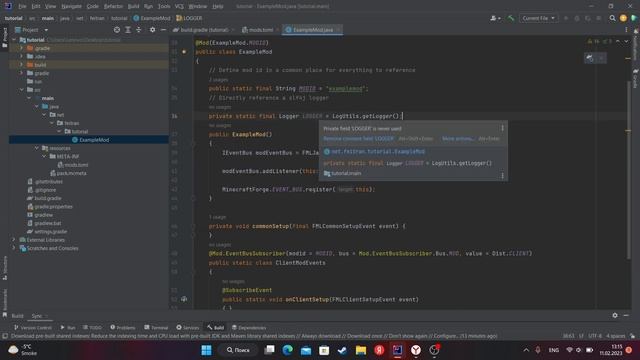Toggle tool window bars icon in status bar

point(5,336)
